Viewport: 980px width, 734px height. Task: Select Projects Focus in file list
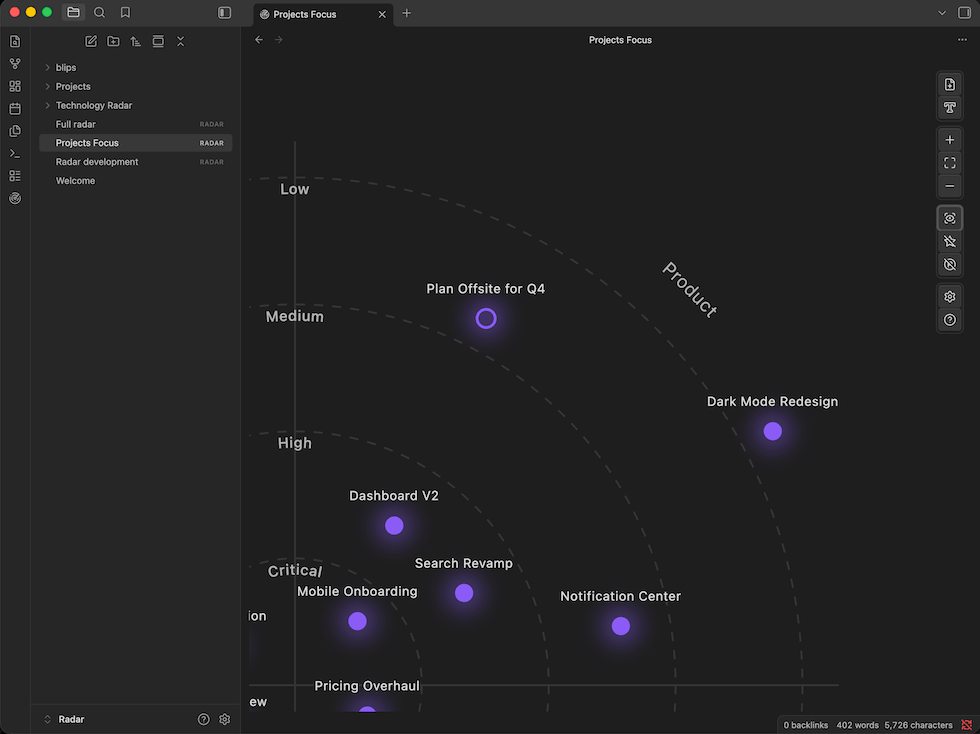tap(136, 143)
